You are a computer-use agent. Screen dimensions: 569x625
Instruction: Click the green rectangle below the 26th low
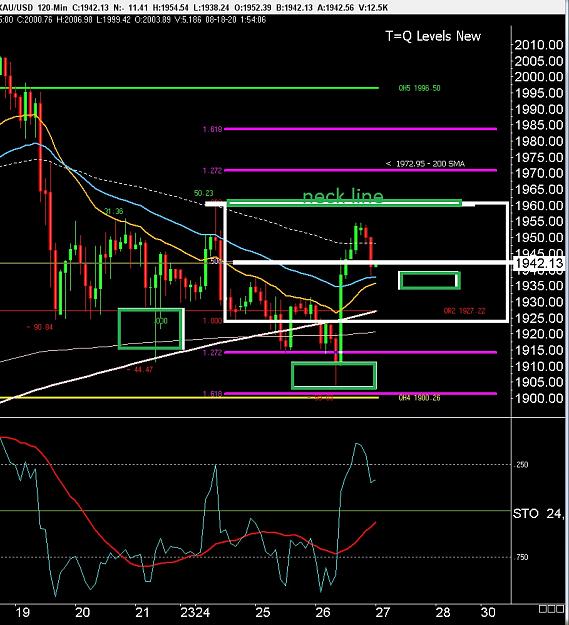click(334, 375)
